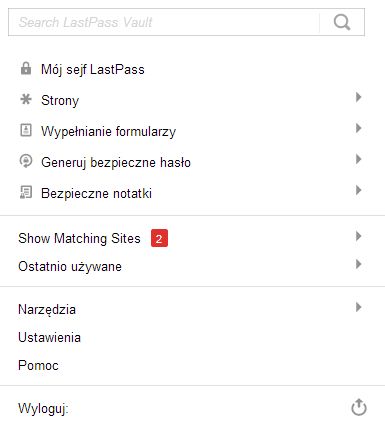Click the magnifying glass search icon
Image resolution: width=385 pixels, height=430 pixels.
pyautogui.click(x=342, y=22)
